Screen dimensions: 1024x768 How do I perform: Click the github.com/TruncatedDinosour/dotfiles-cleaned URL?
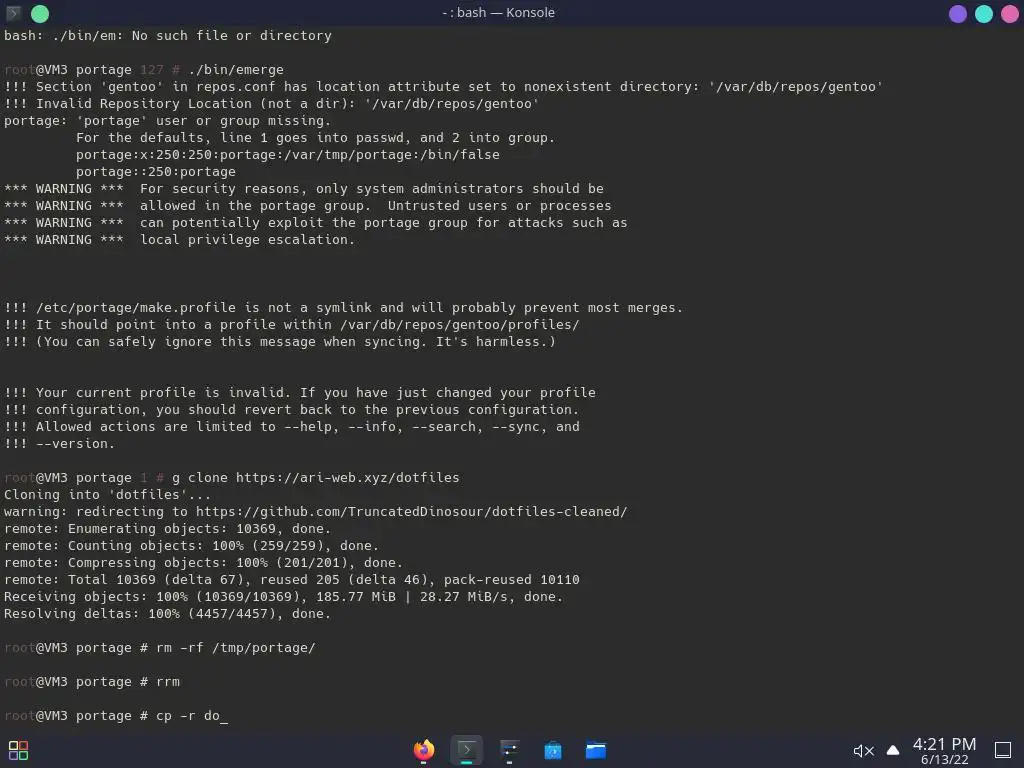tap(411, 511)
